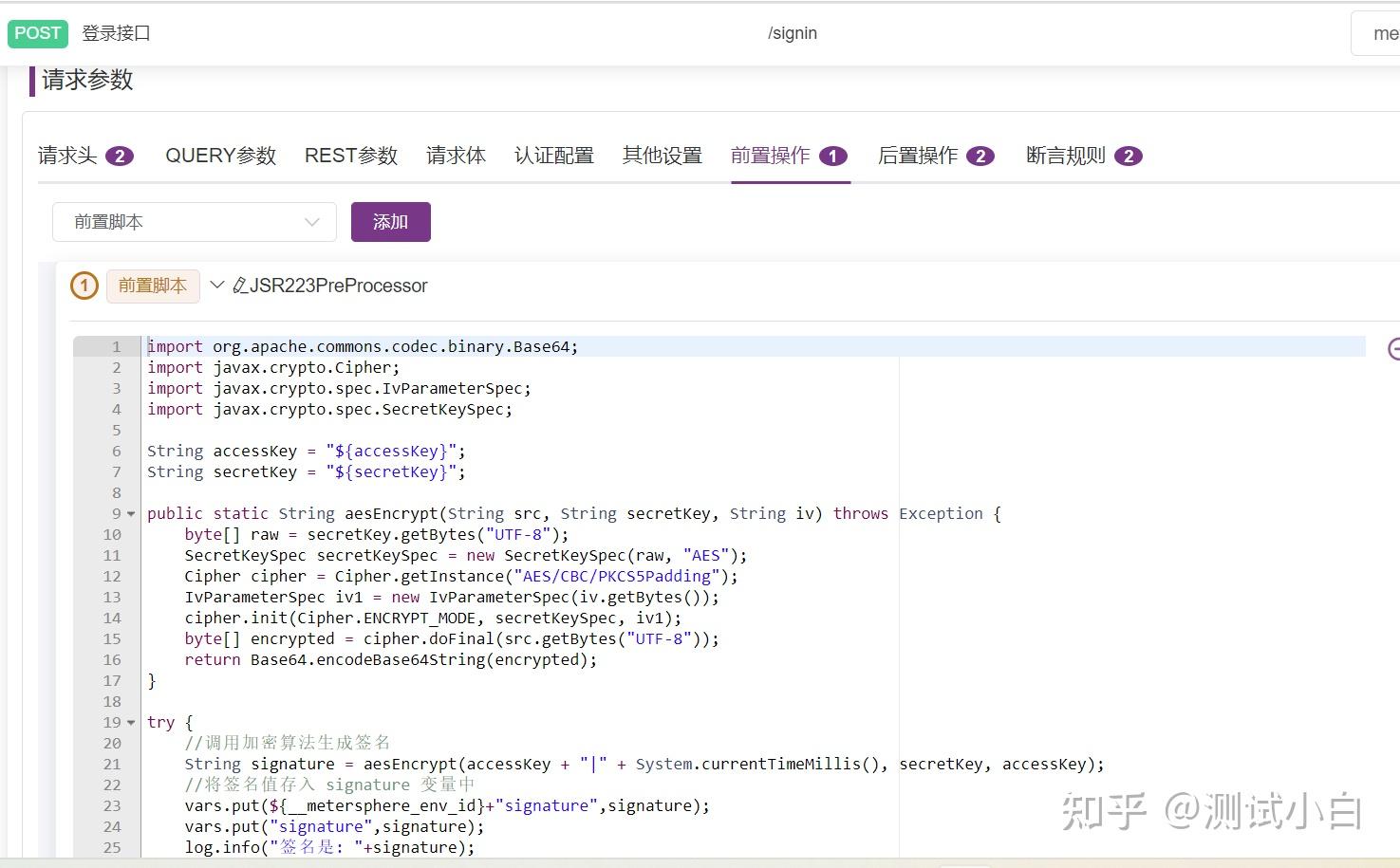The width and height of the screenshot is (1400, 868).
Task: Click the purple 添加 button
Action: point(390,221)
